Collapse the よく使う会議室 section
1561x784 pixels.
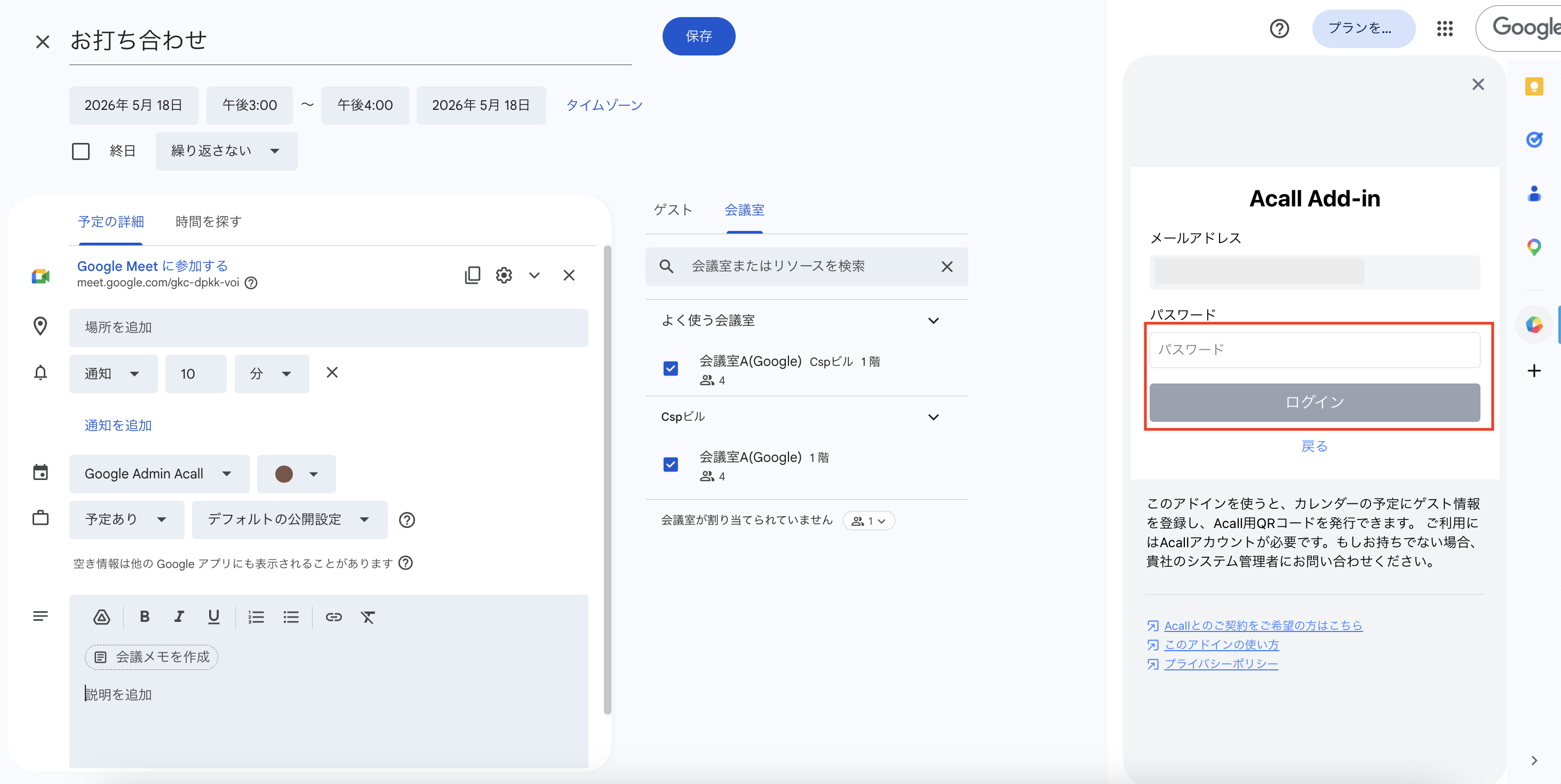point(933,321)
